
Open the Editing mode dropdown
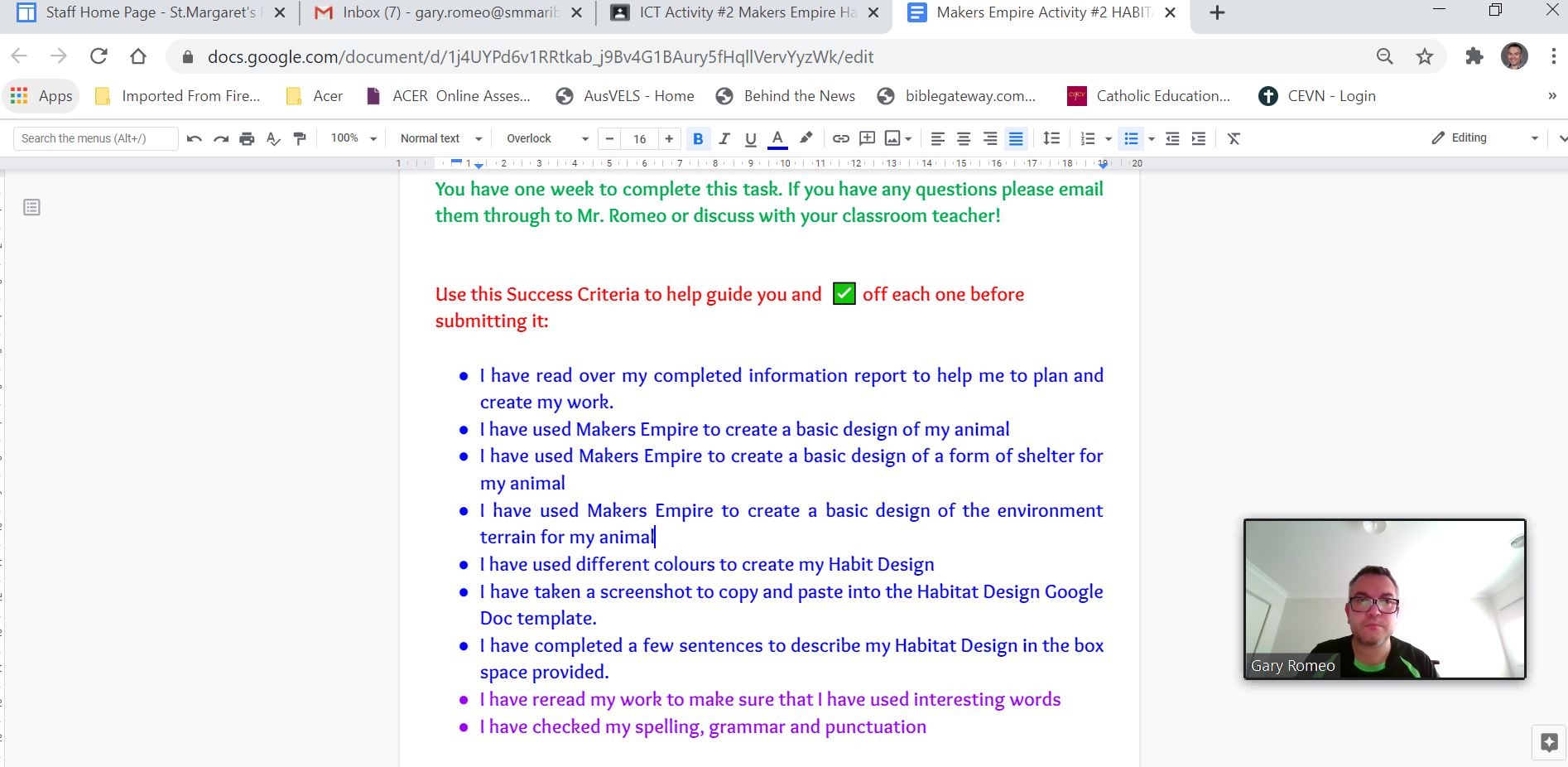pos(1485,137)
